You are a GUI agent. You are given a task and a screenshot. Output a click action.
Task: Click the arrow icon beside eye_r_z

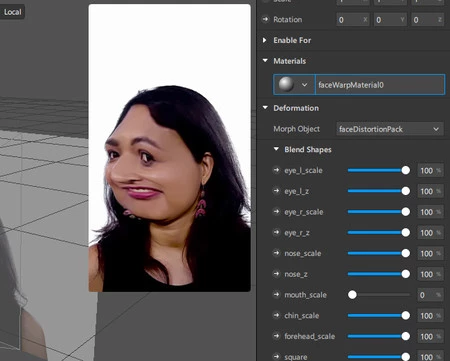tap(276, 232)
